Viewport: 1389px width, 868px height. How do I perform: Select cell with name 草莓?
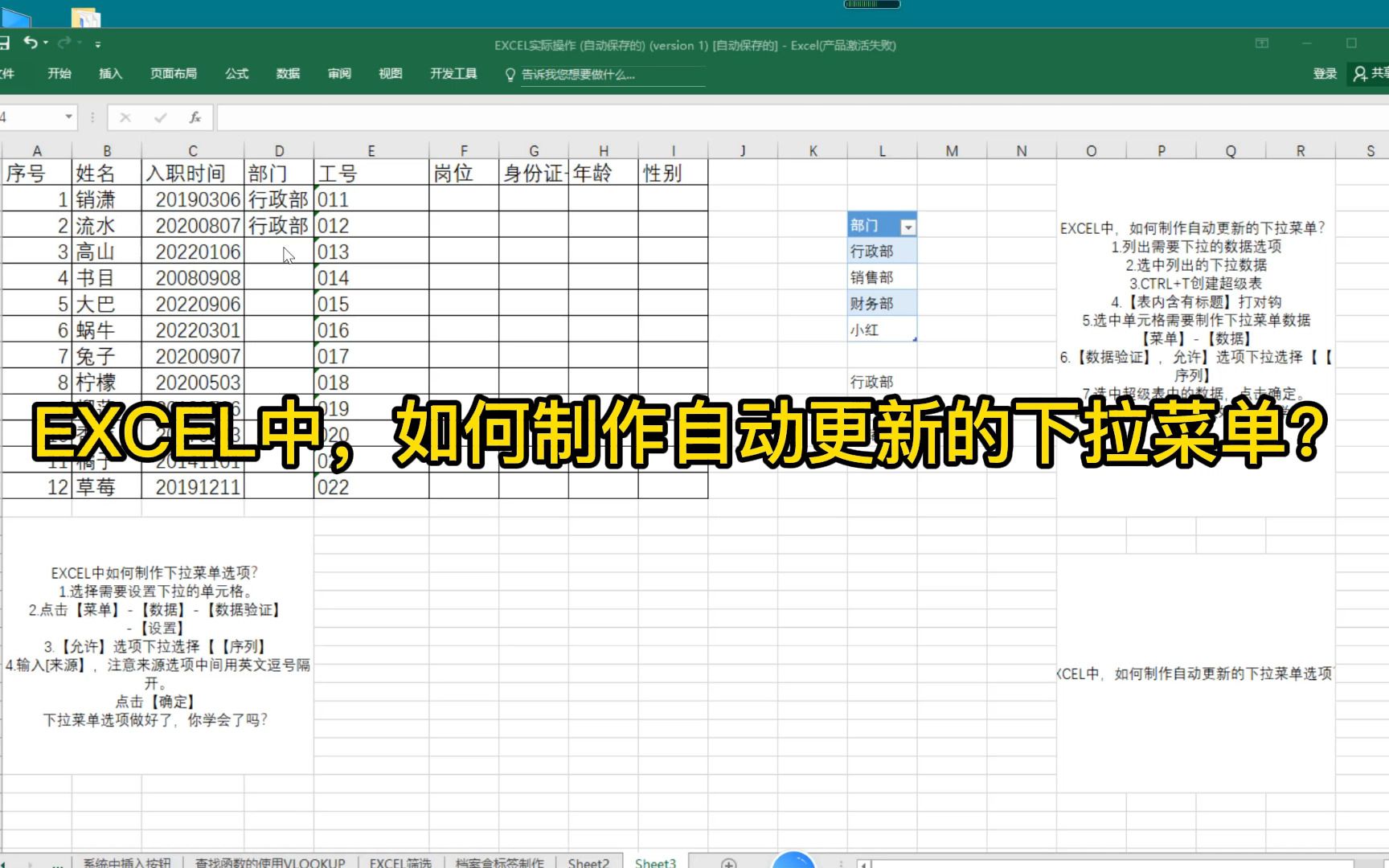coord(106,487)
